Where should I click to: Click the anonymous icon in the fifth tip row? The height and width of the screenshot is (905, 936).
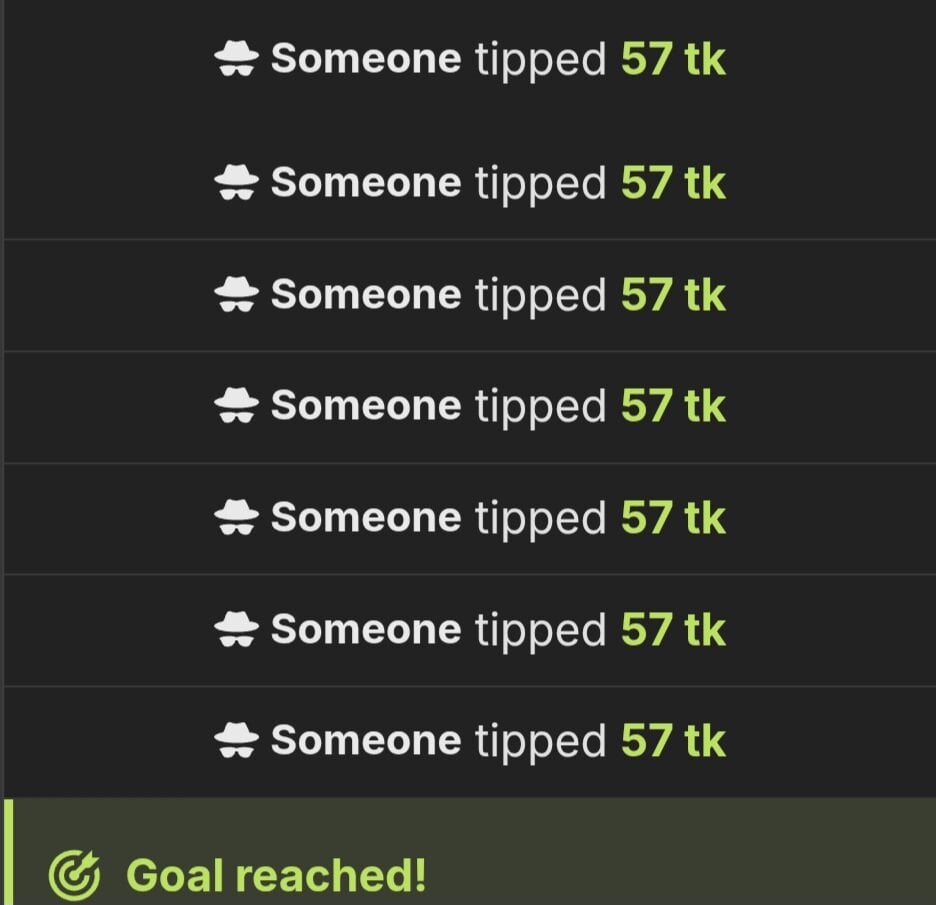point(237,518)
